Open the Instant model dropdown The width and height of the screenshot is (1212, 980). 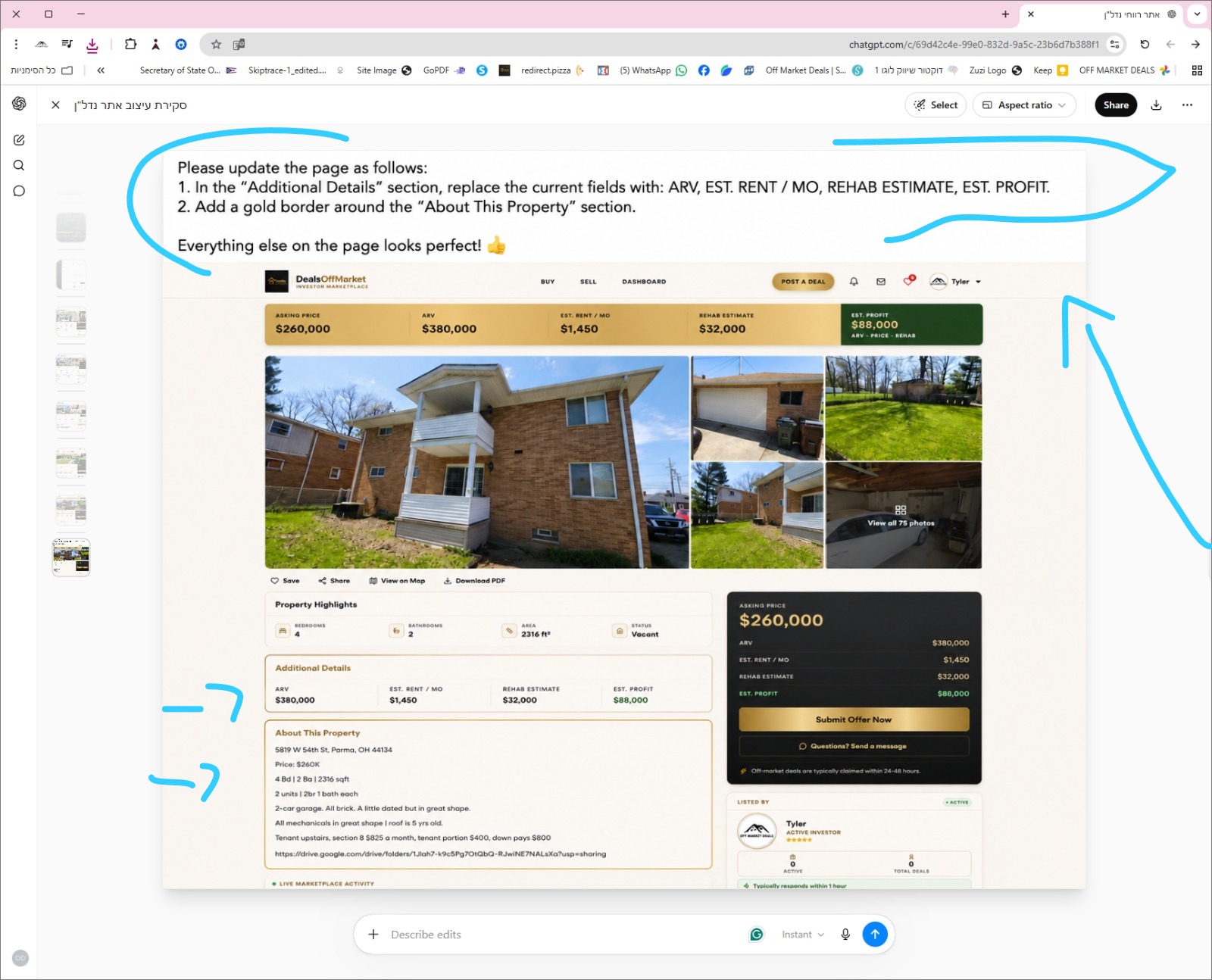point(802,935)
